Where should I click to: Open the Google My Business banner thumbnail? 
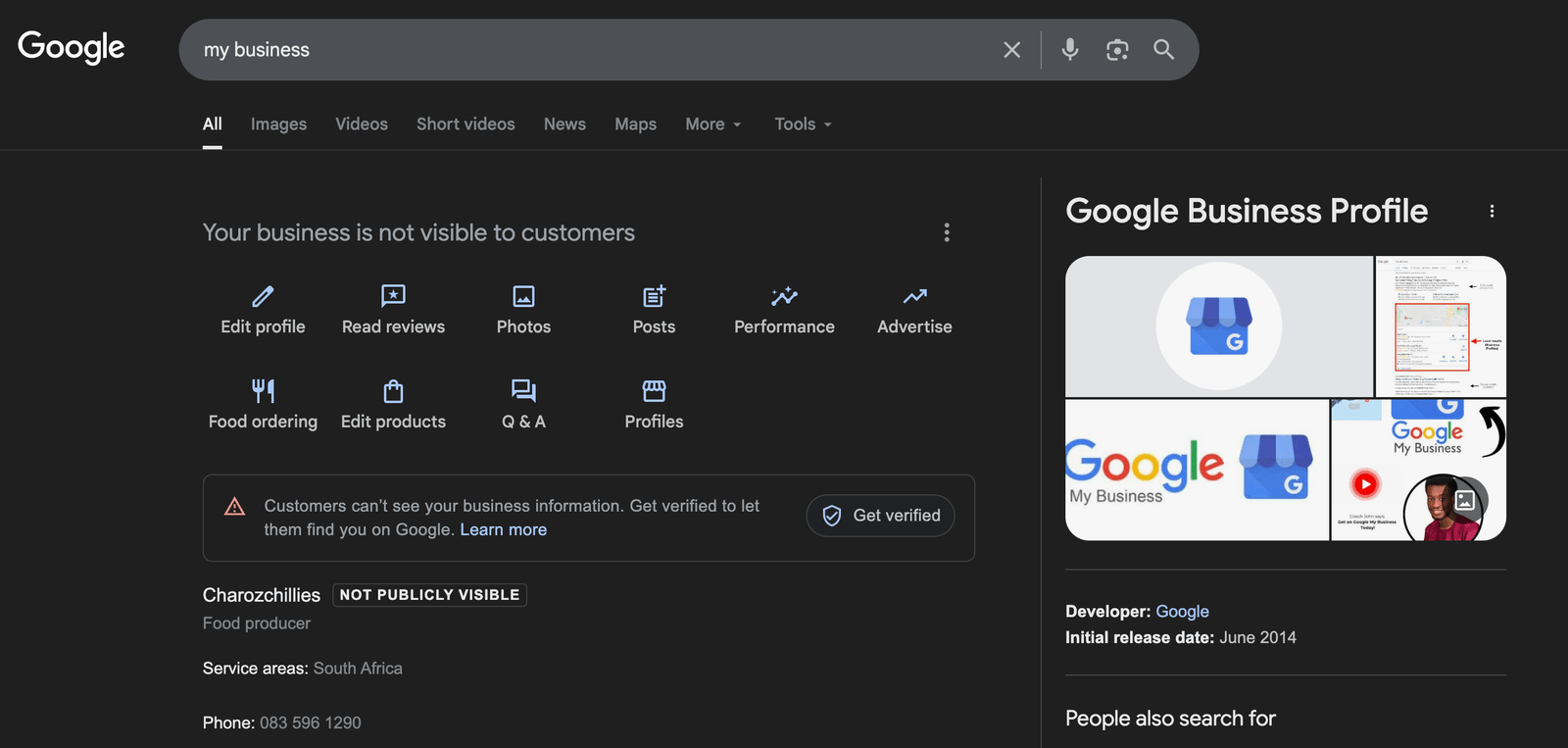pyautogui.click(x=1197, y=470)
